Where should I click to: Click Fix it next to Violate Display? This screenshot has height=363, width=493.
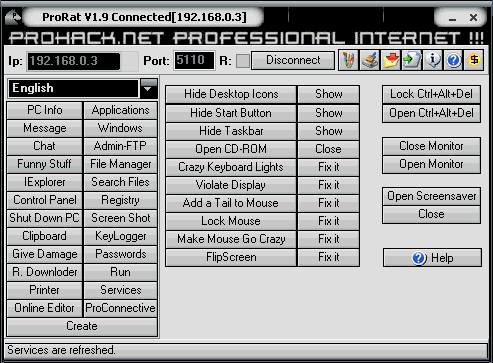[329, 185]
